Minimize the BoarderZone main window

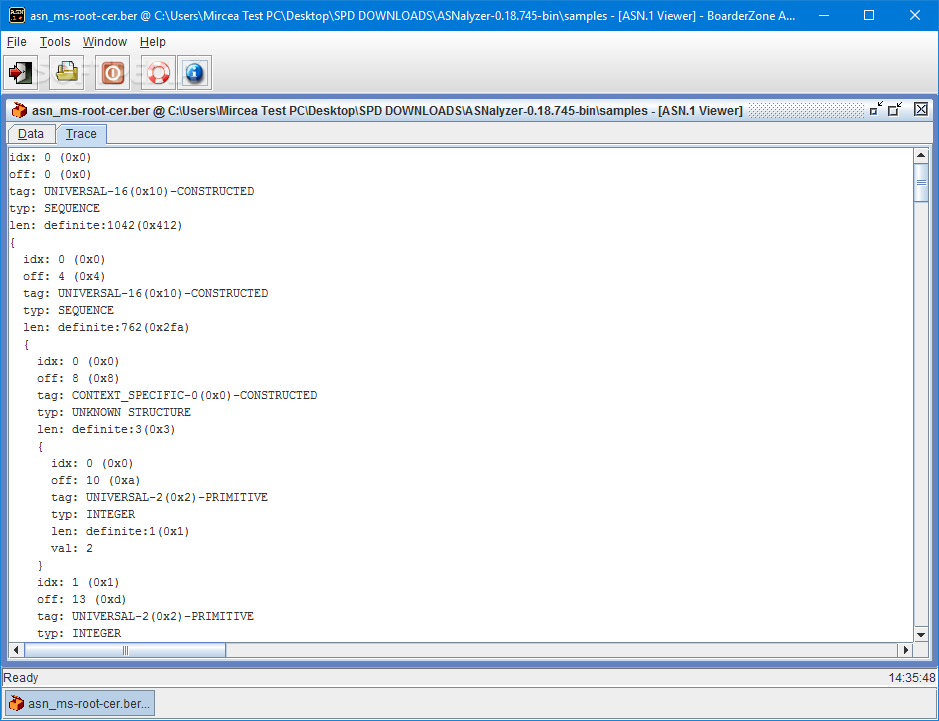pos(823,16)
